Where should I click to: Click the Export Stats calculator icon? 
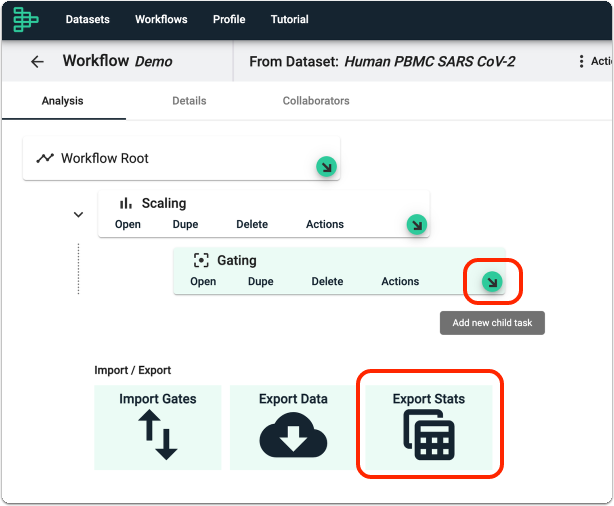click(429, 435)
